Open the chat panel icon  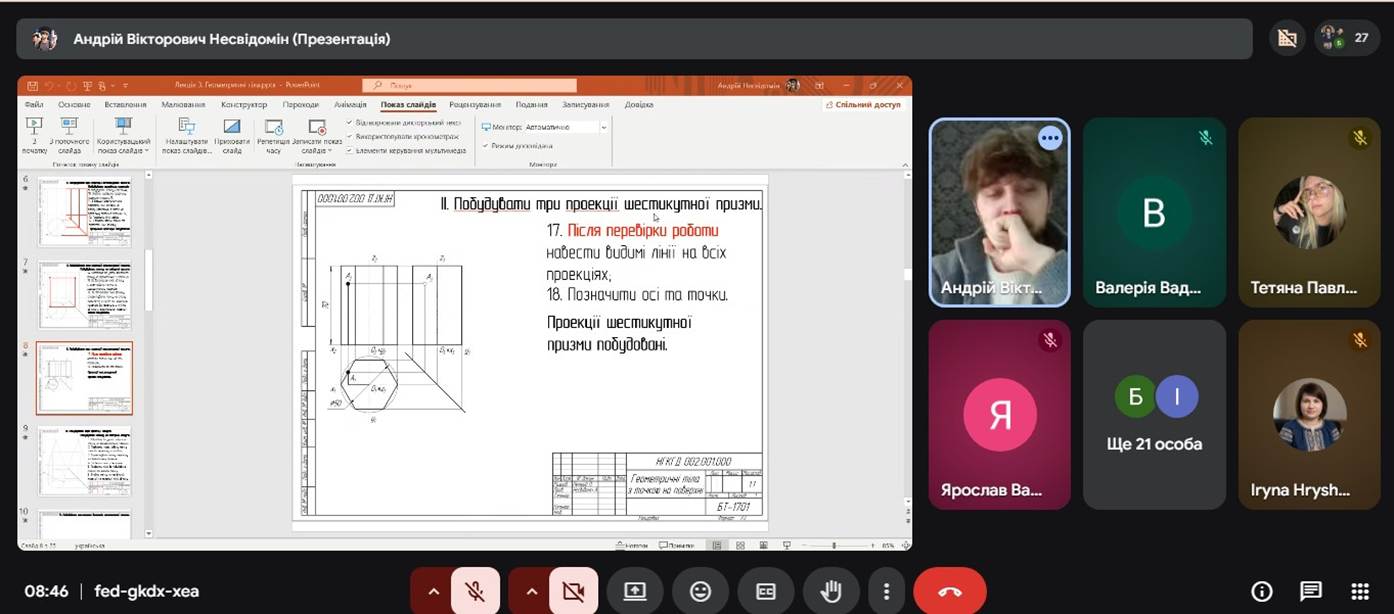(x=1311, y=591)
